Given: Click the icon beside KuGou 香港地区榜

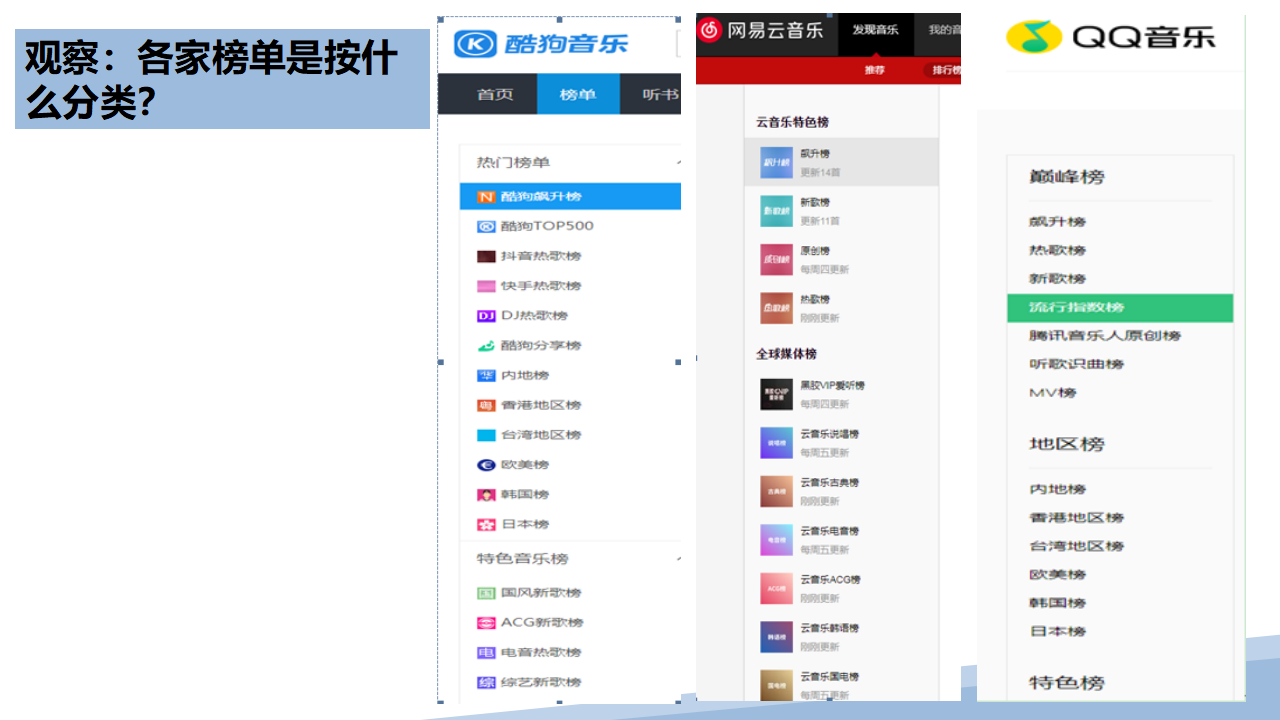Looking at the screenshot, I should pyautogui.click(x=486, y=406).
